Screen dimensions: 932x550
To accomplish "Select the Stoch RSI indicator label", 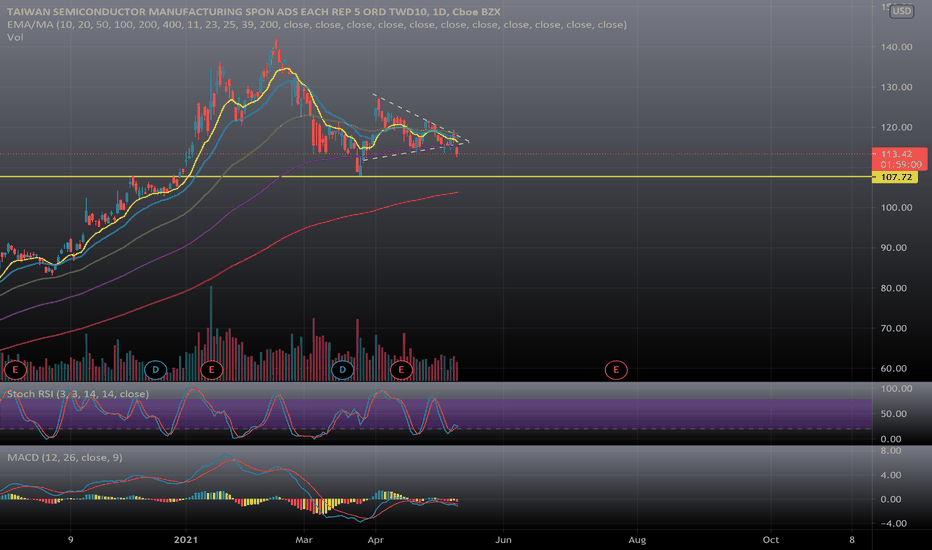I will pyautogui.click(x=78, y=394).
